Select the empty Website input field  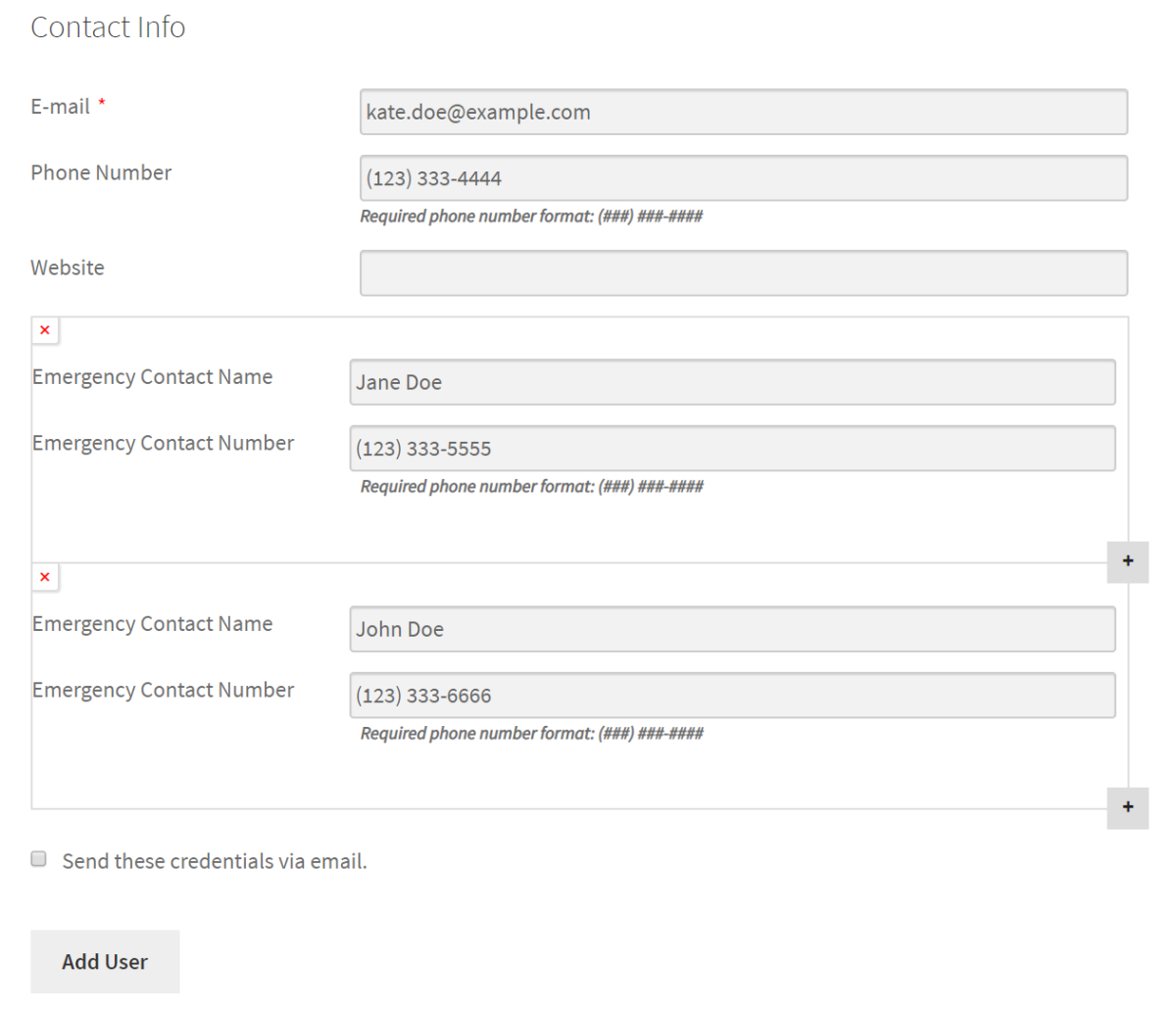pos(743,273)
